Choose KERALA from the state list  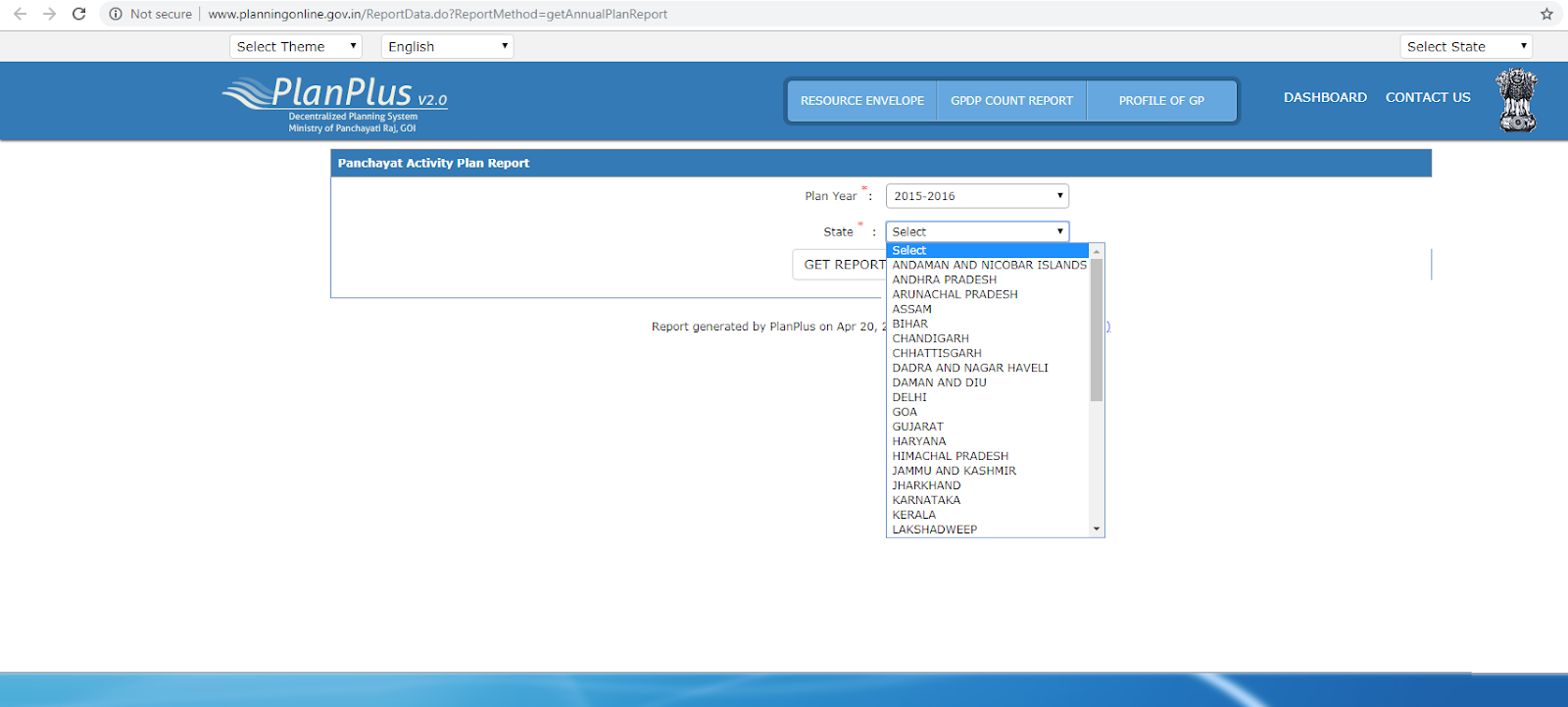coord(987,515)
